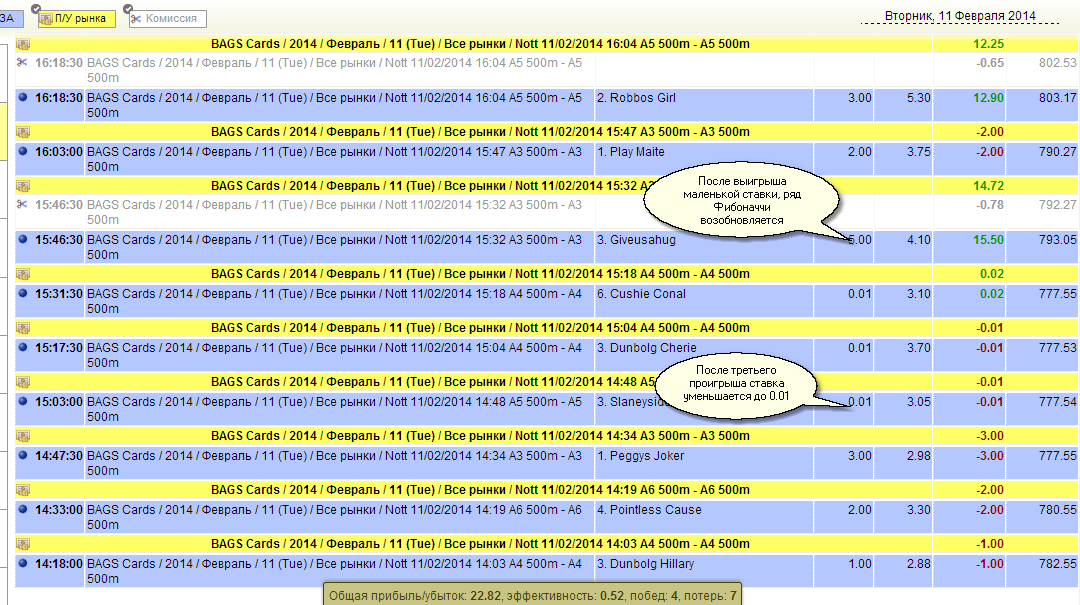1080x605 pixels.
Task: Click odds value 2.98 for Peggys Joker
Action: (919, 455)
